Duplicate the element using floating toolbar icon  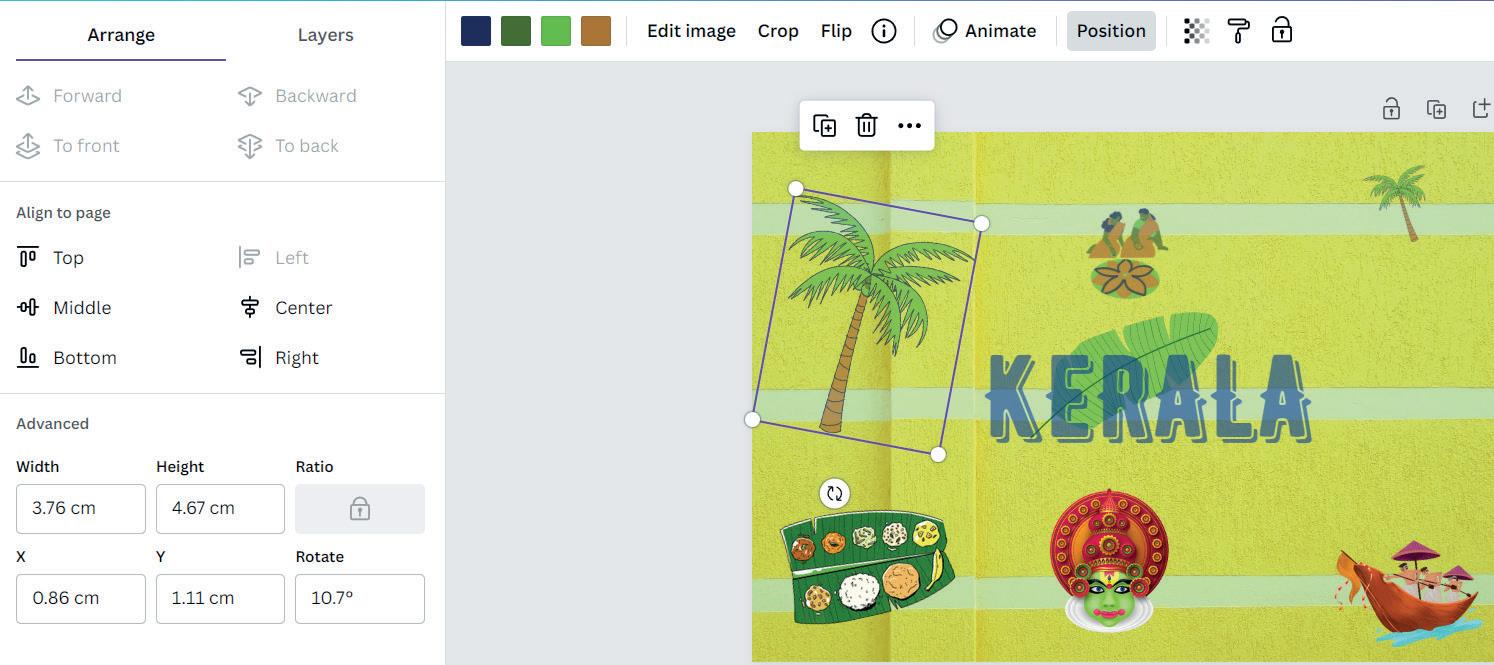pos(825,125)
